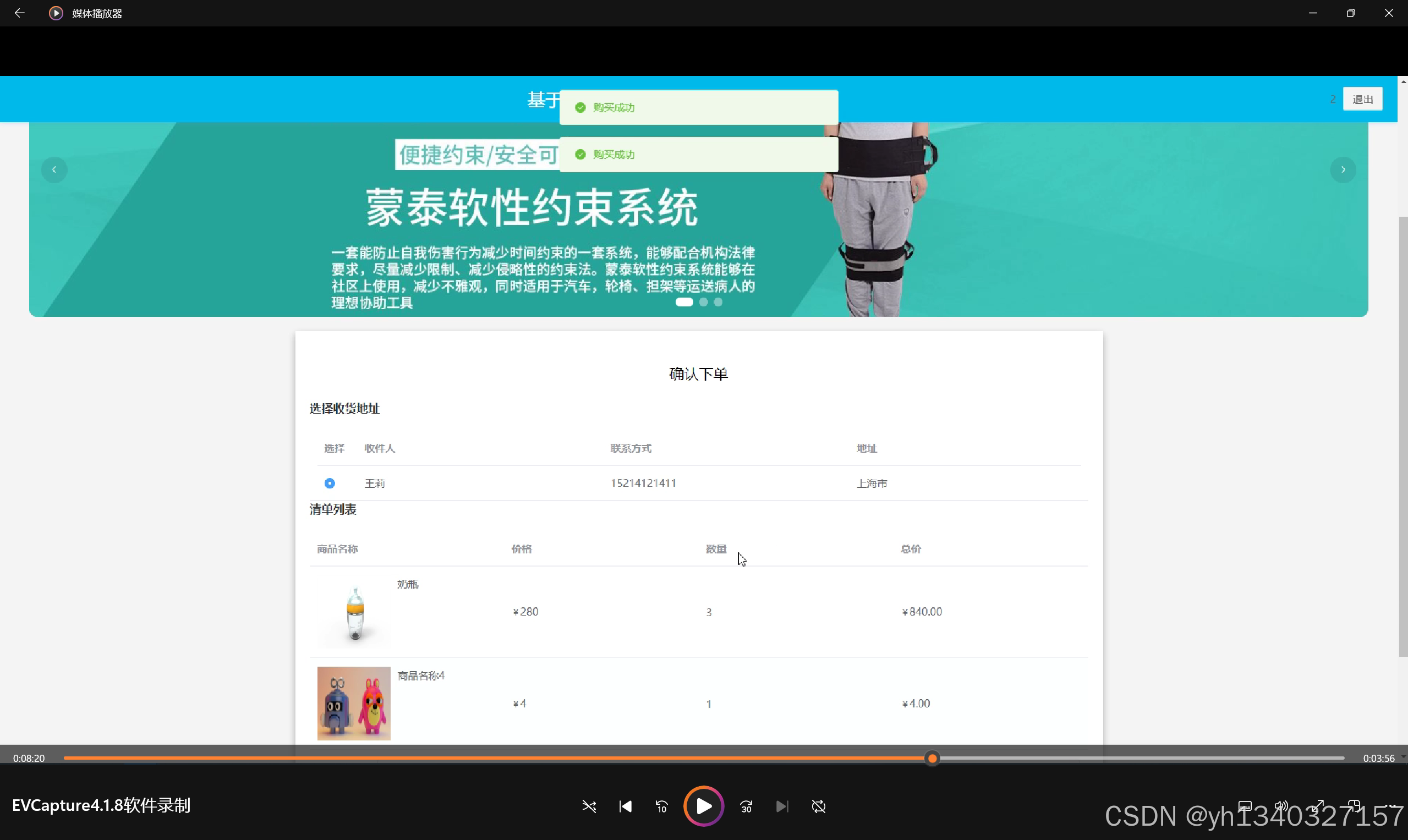This screenshot has height=840, width=1408.
Task: Skip to the next media item
Action: pyautogui.click(x=782, y=806)
